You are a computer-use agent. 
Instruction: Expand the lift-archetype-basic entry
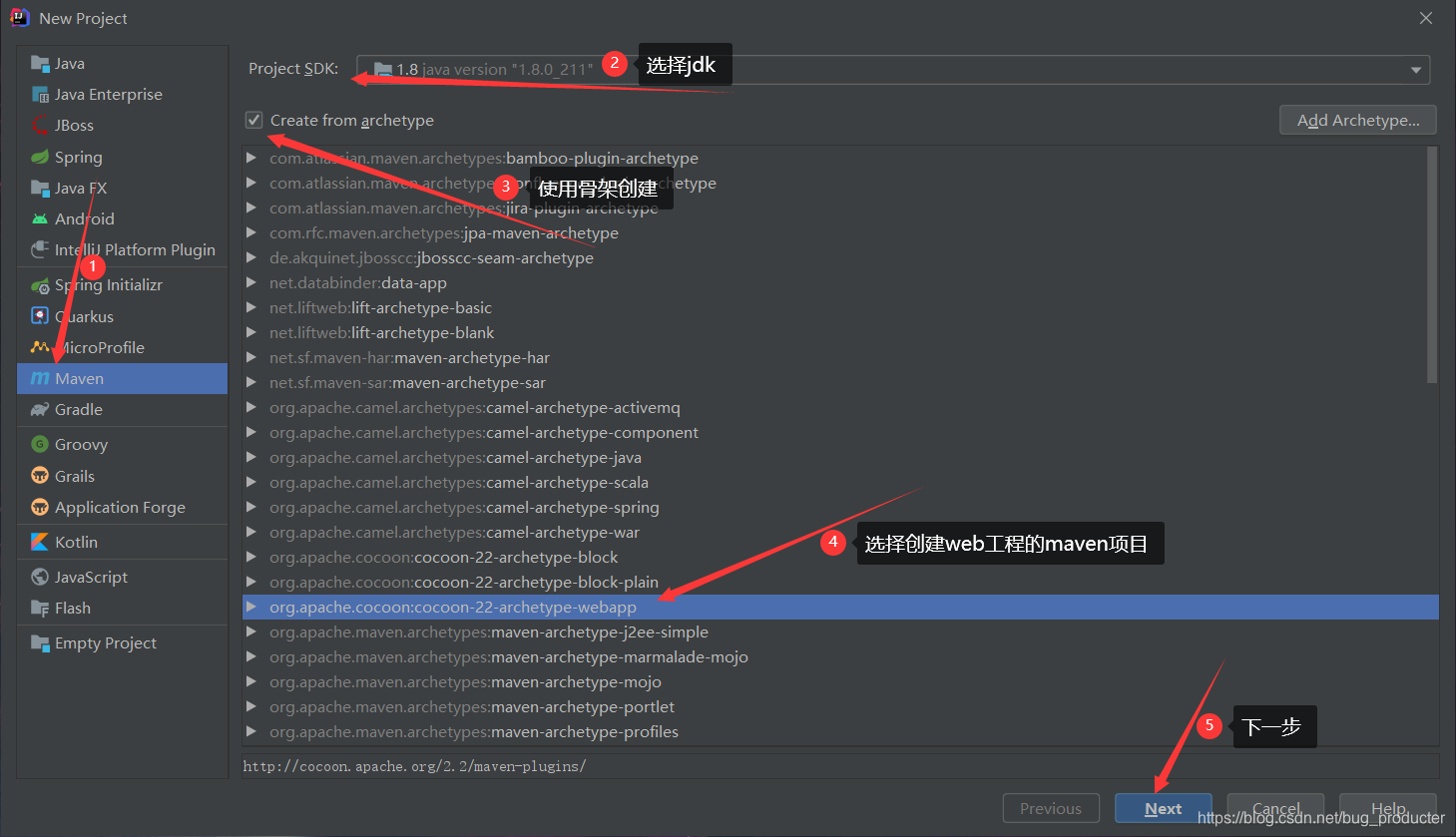coord(251,307)
